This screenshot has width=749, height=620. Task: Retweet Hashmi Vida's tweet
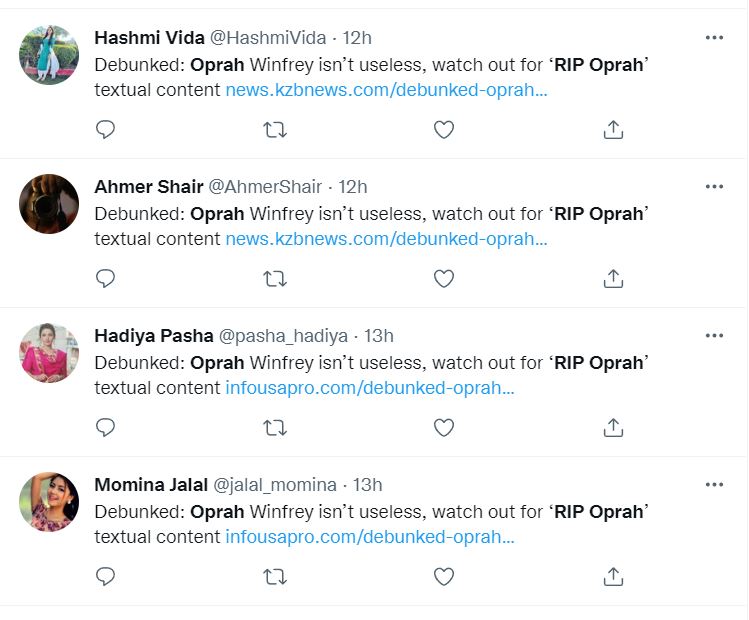pos(274,129)
